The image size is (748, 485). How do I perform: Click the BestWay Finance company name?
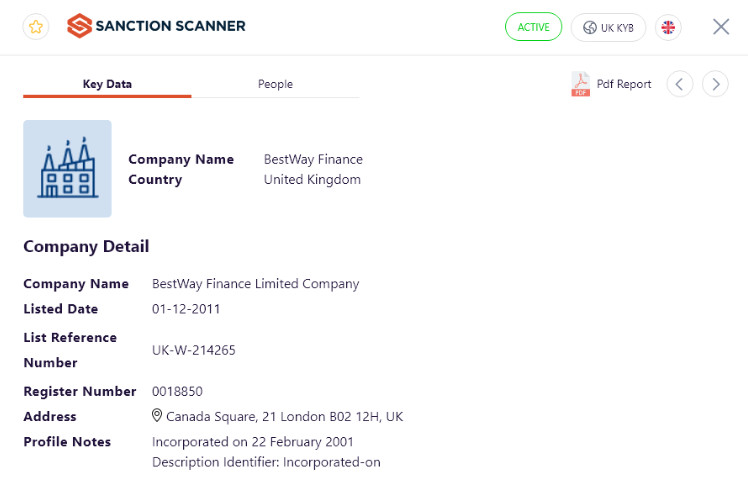tap(313, 159)
